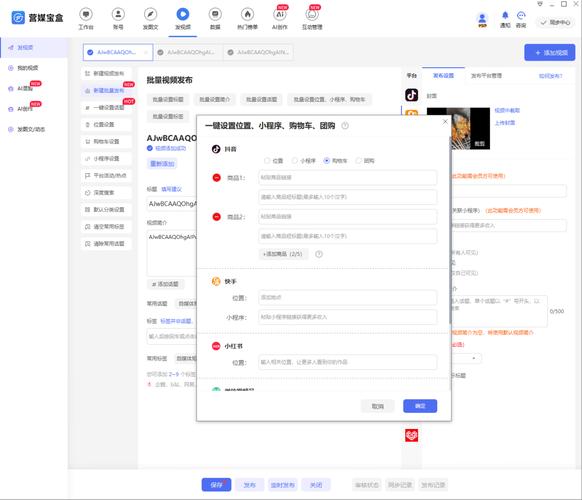Switch to third video tab AJwBCAAQOhgAIN...
This screenshot has width=582, height=500.
point(259,52)
